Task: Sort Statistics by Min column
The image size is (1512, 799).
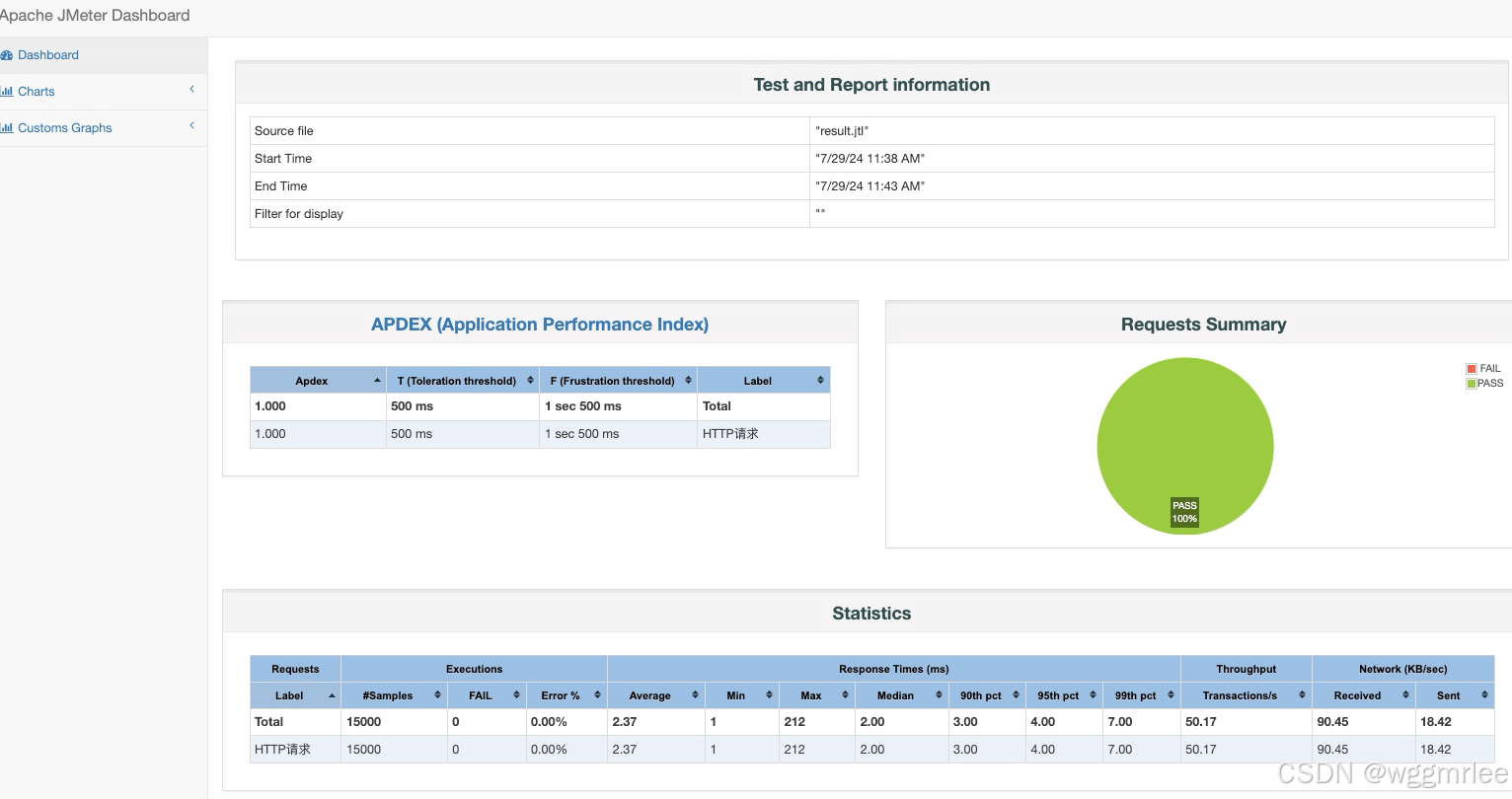Action: click(x=742, y=695)
